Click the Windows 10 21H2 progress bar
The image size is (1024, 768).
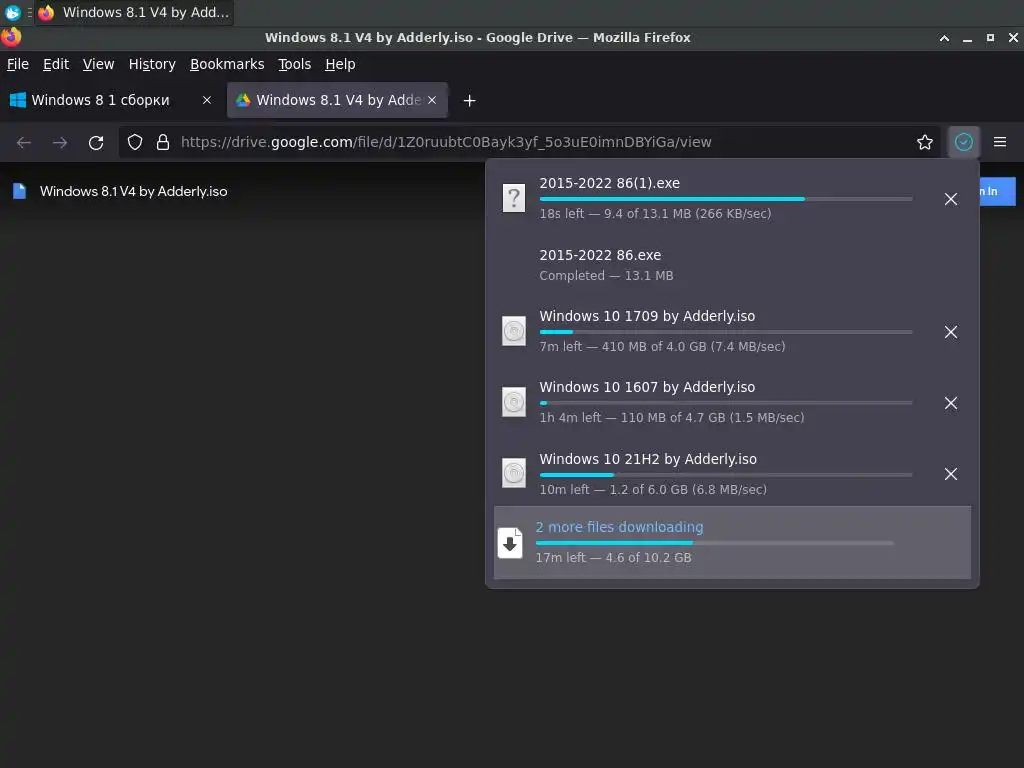click(726, 475)
